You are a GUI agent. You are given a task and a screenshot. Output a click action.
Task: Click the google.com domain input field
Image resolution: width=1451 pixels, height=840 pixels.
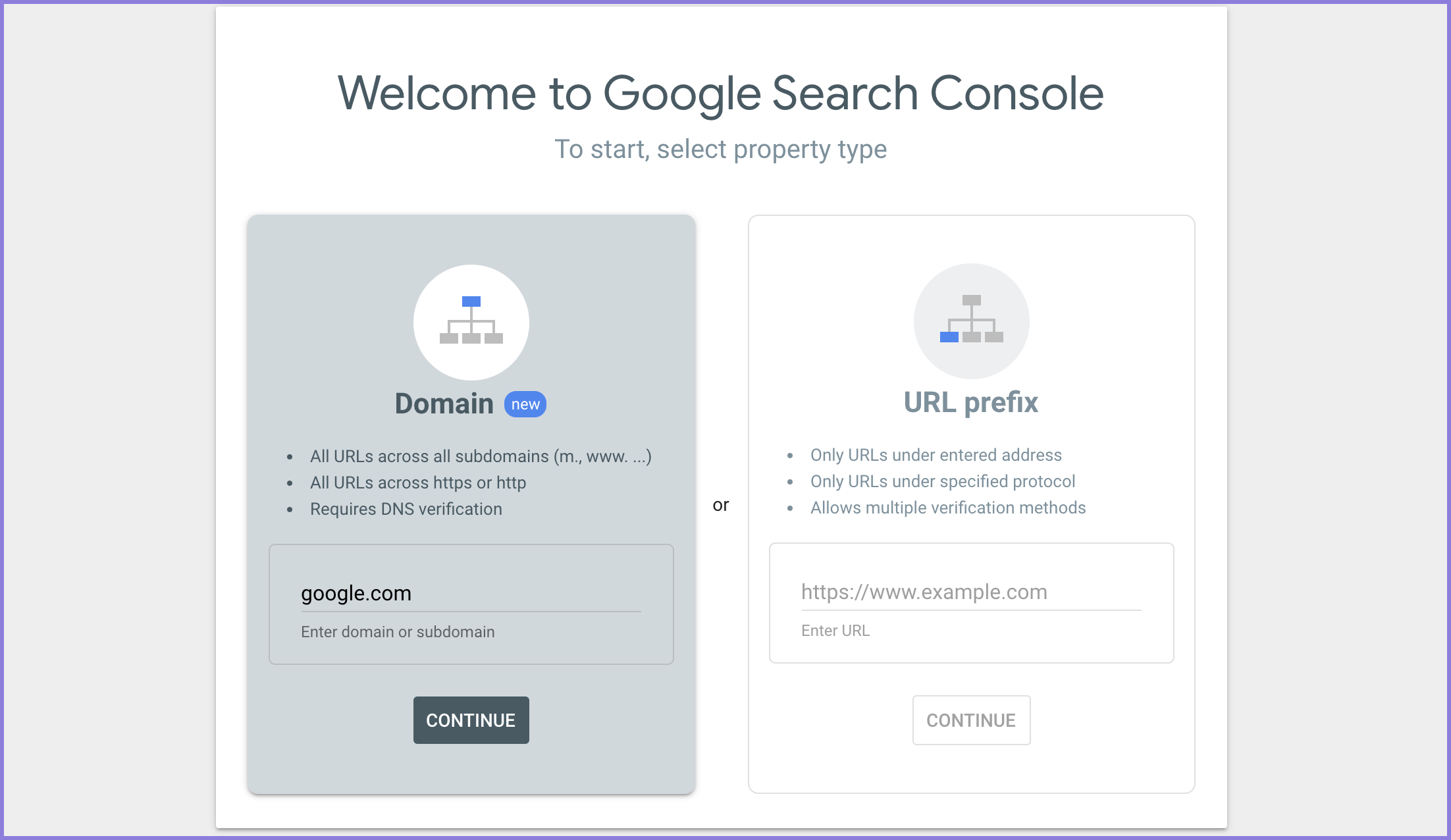470,593
